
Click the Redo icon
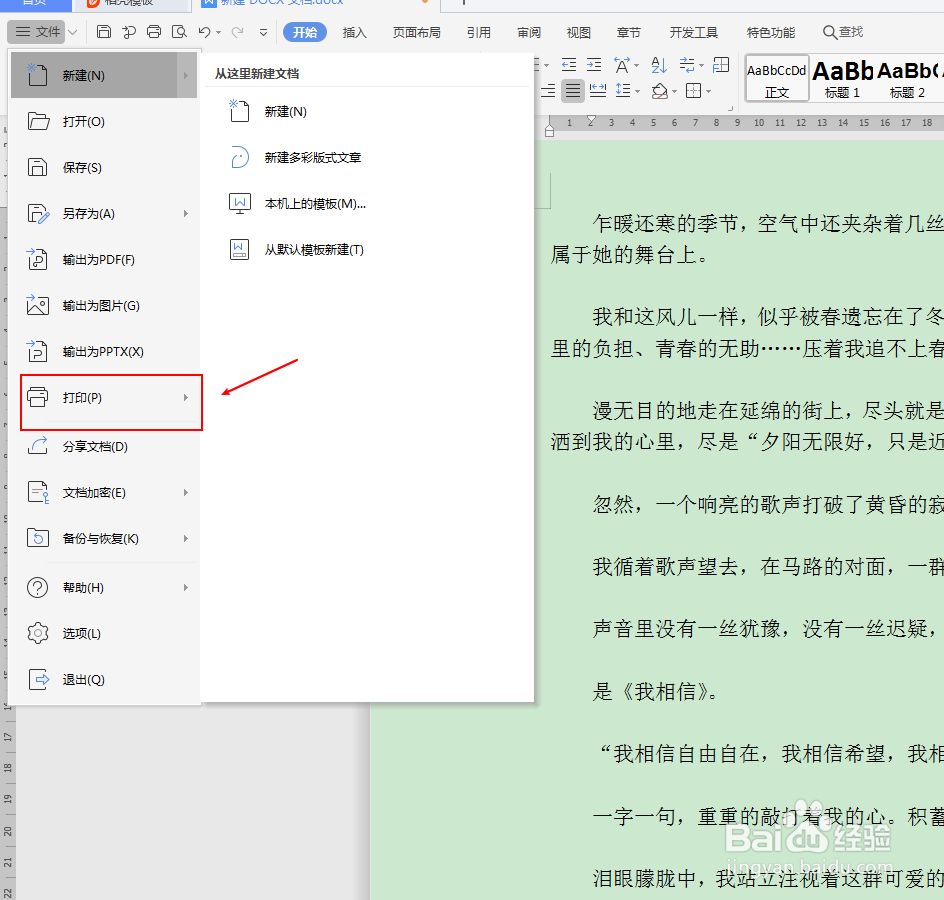click(237, 32)
